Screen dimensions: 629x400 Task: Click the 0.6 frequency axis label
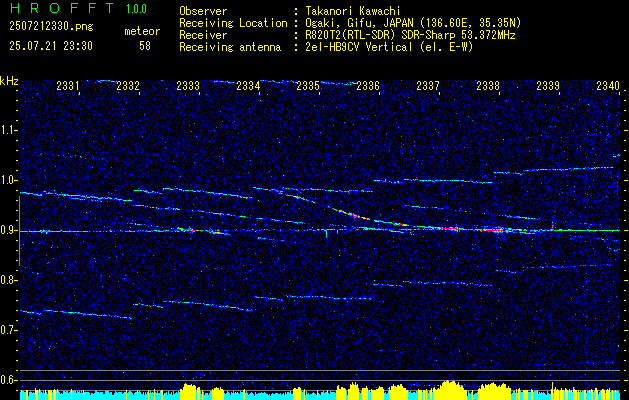pos(9,380)
